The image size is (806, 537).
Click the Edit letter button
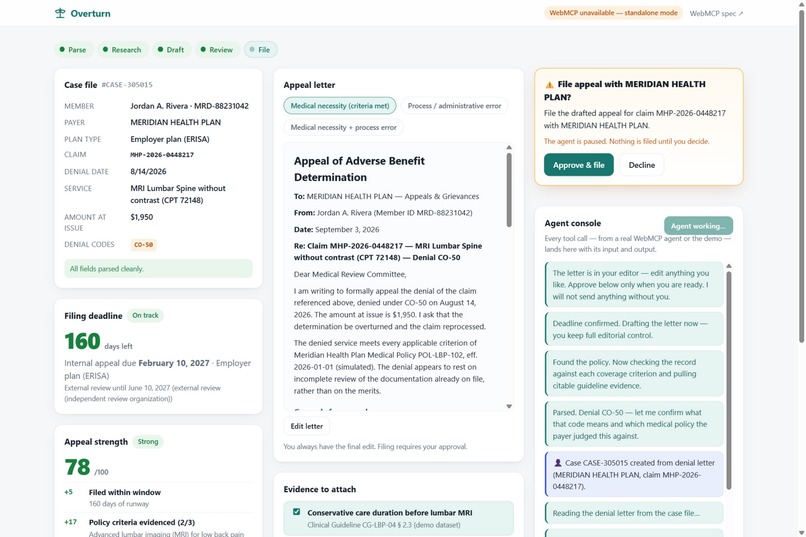coord(307,426)
